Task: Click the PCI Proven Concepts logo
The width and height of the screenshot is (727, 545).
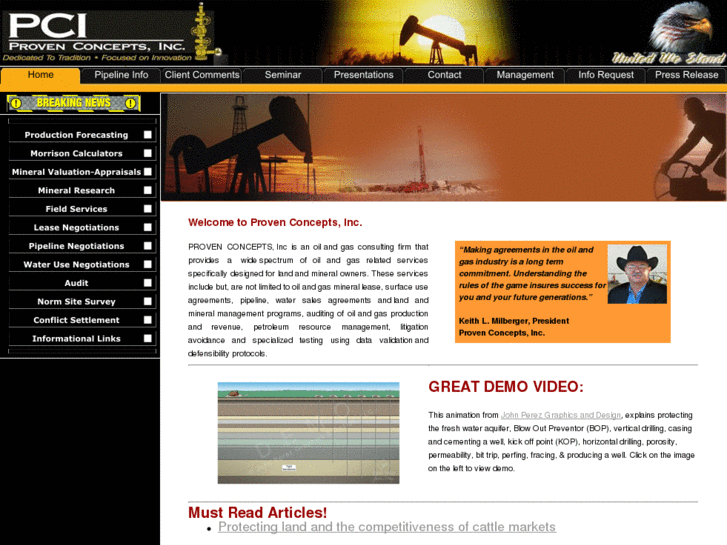Action: [111, 33]
